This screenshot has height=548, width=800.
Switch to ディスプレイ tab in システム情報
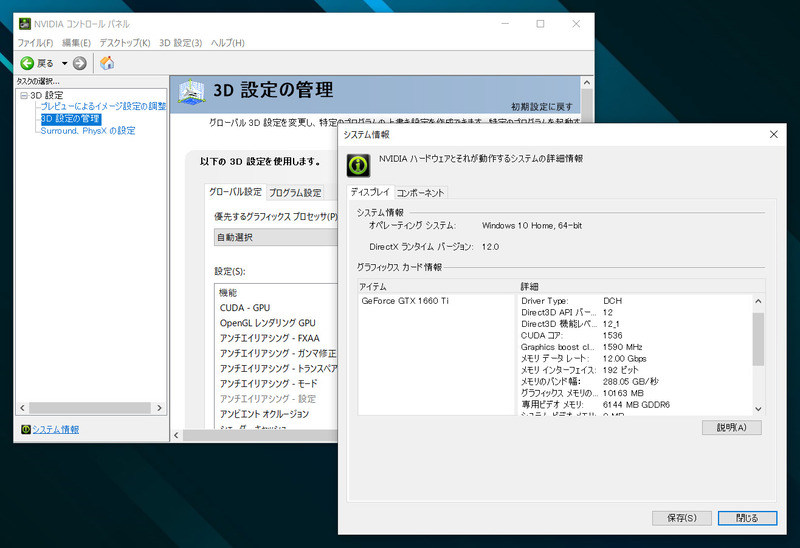pyautogui.click(x=370, y=192)
